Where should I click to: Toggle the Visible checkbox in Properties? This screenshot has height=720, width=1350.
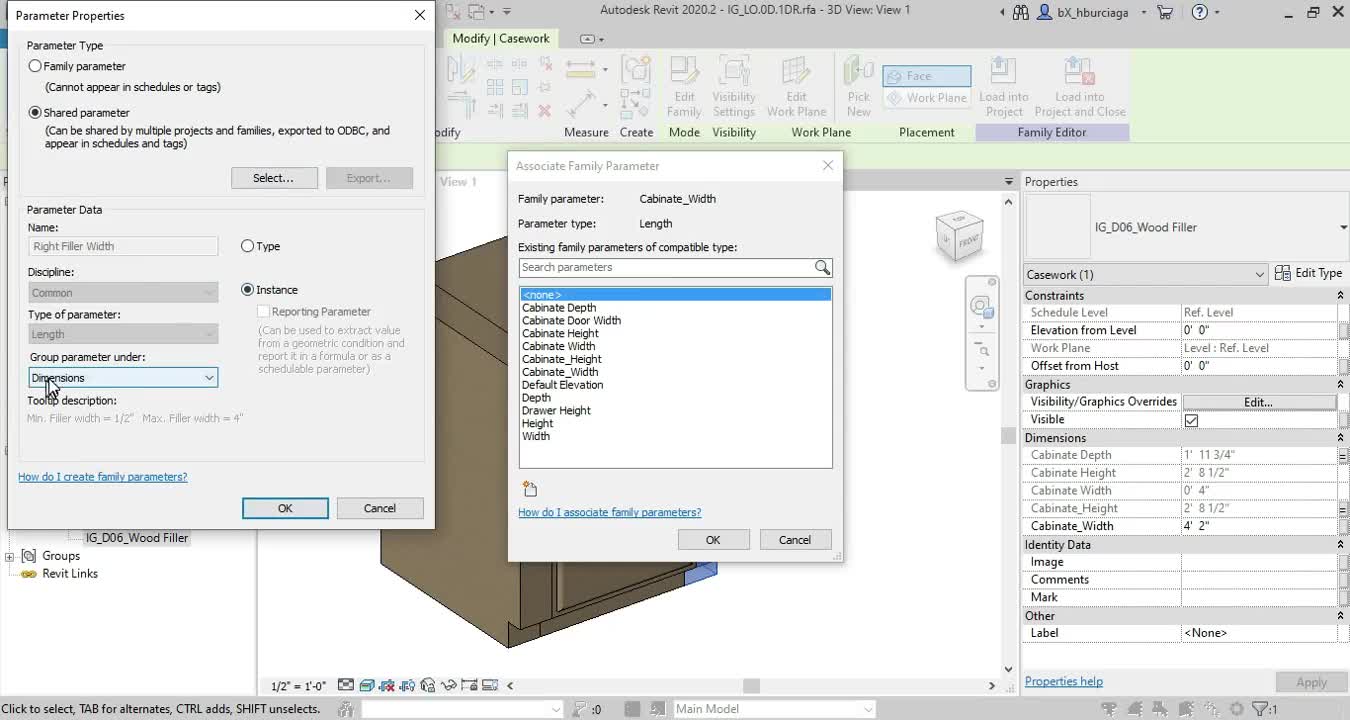coord(1191,420)
